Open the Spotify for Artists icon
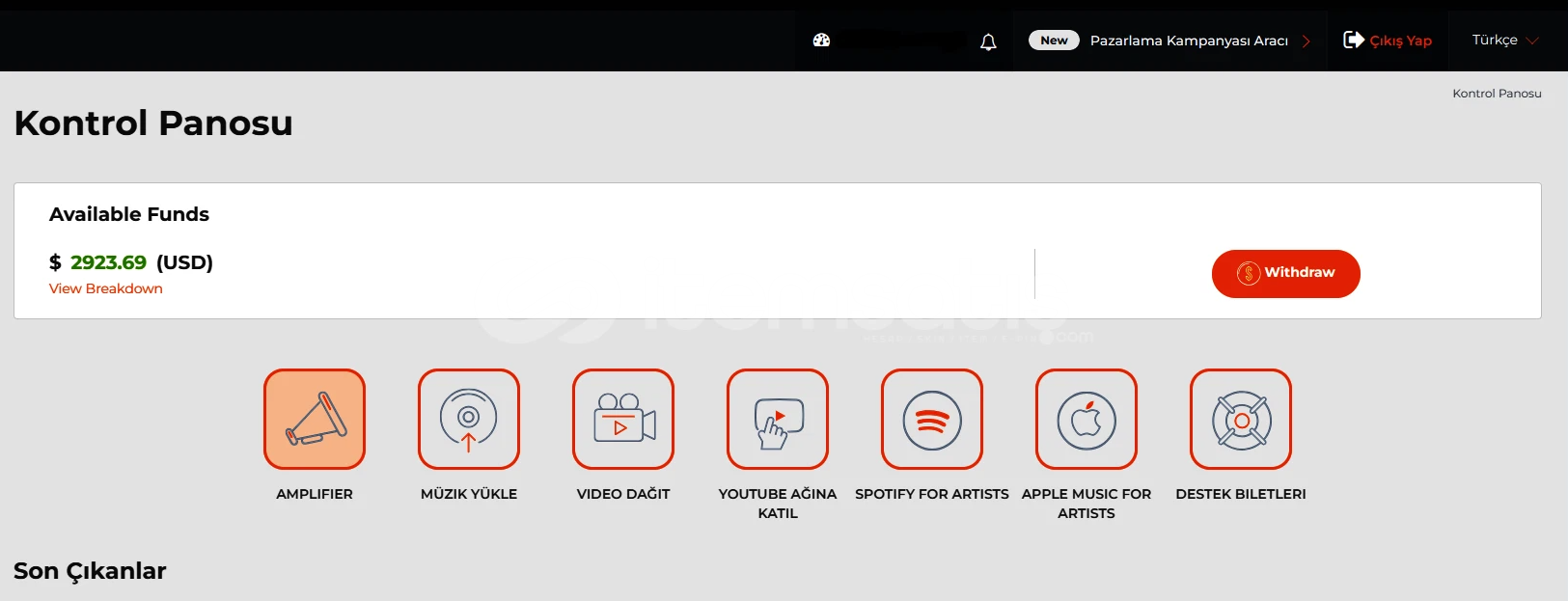The width and height of the screenshot is (1568, 601). tap(932, 420)
